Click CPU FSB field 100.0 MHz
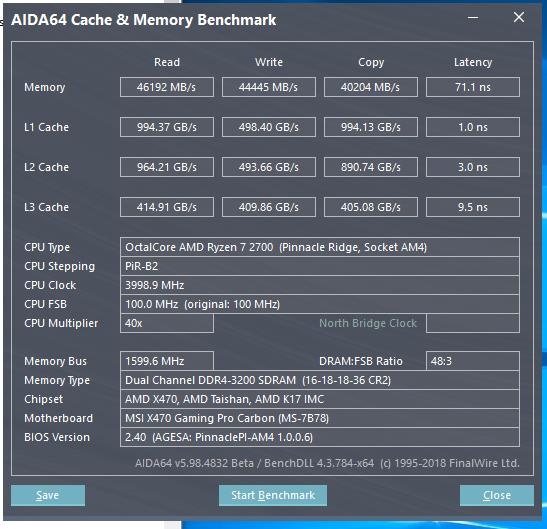547x529 pixels. click(x=320, y=304)
